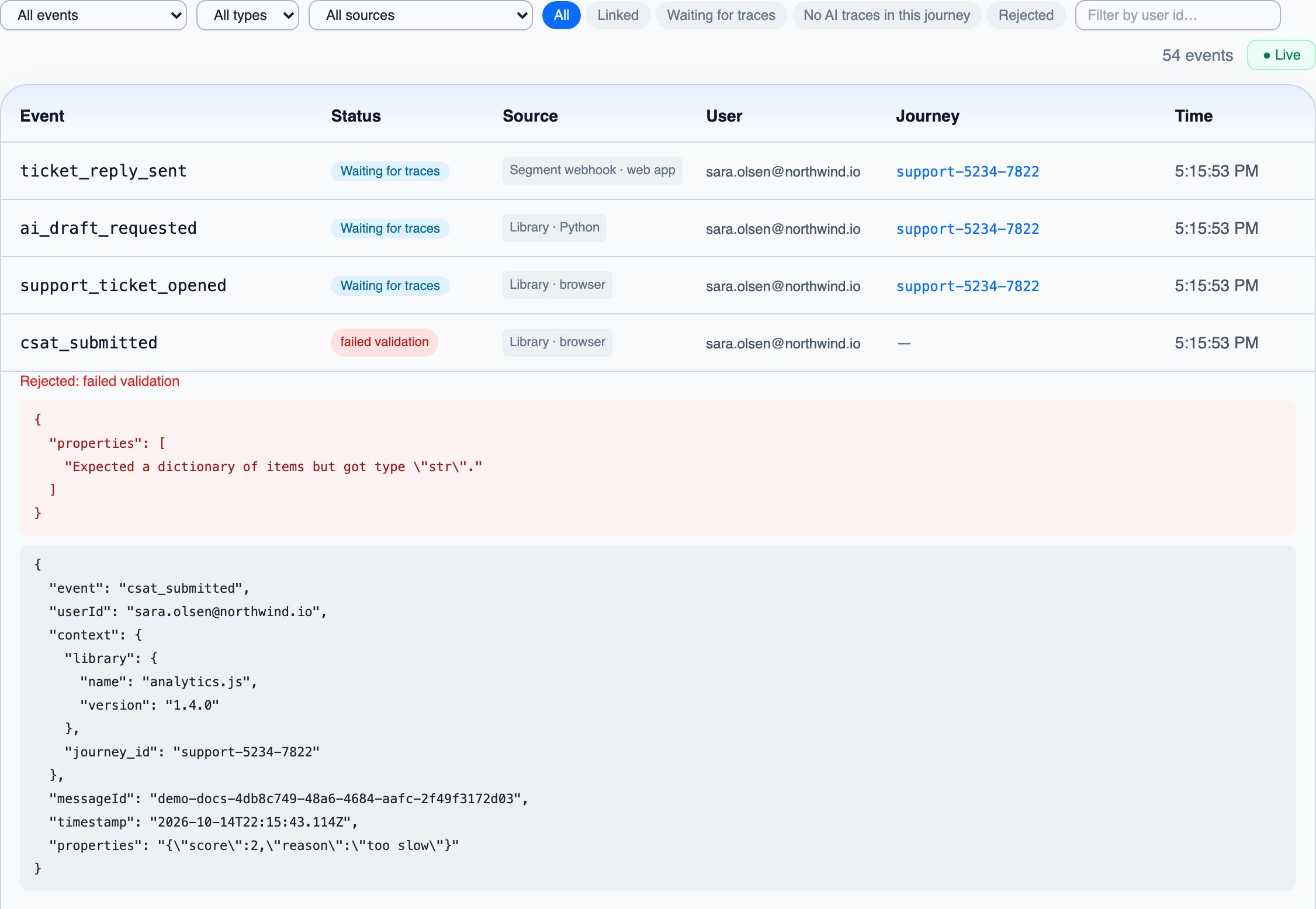Click the user email in ticket_reply_sent row
This screenshot has width=1316, height=909.
click(x=783, y=171)
